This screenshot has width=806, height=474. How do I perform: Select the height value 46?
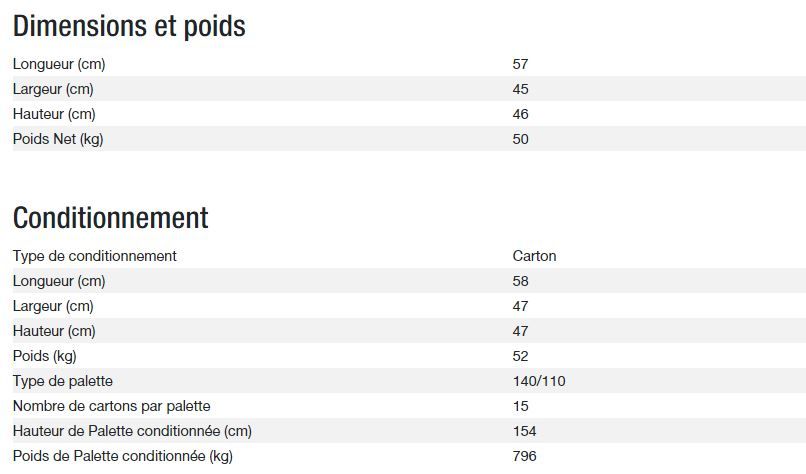pos(520,114)
